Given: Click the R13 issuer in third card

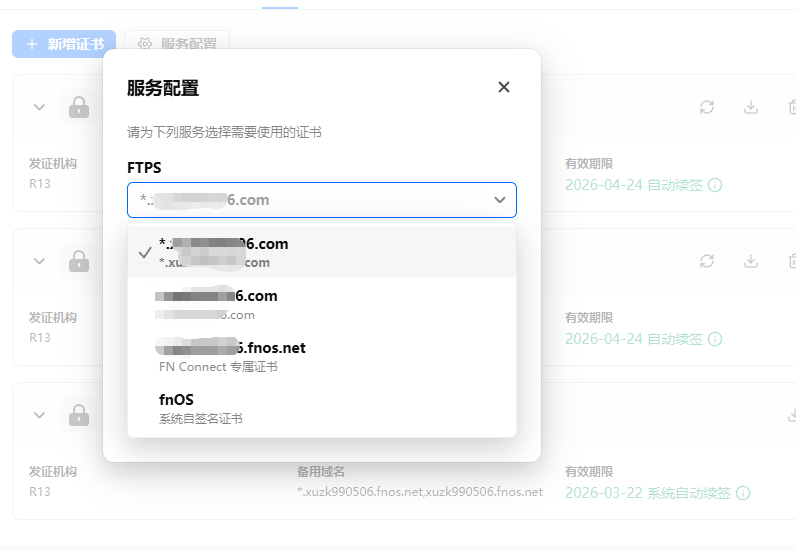Looking at the screenshot, I should 40,492.
